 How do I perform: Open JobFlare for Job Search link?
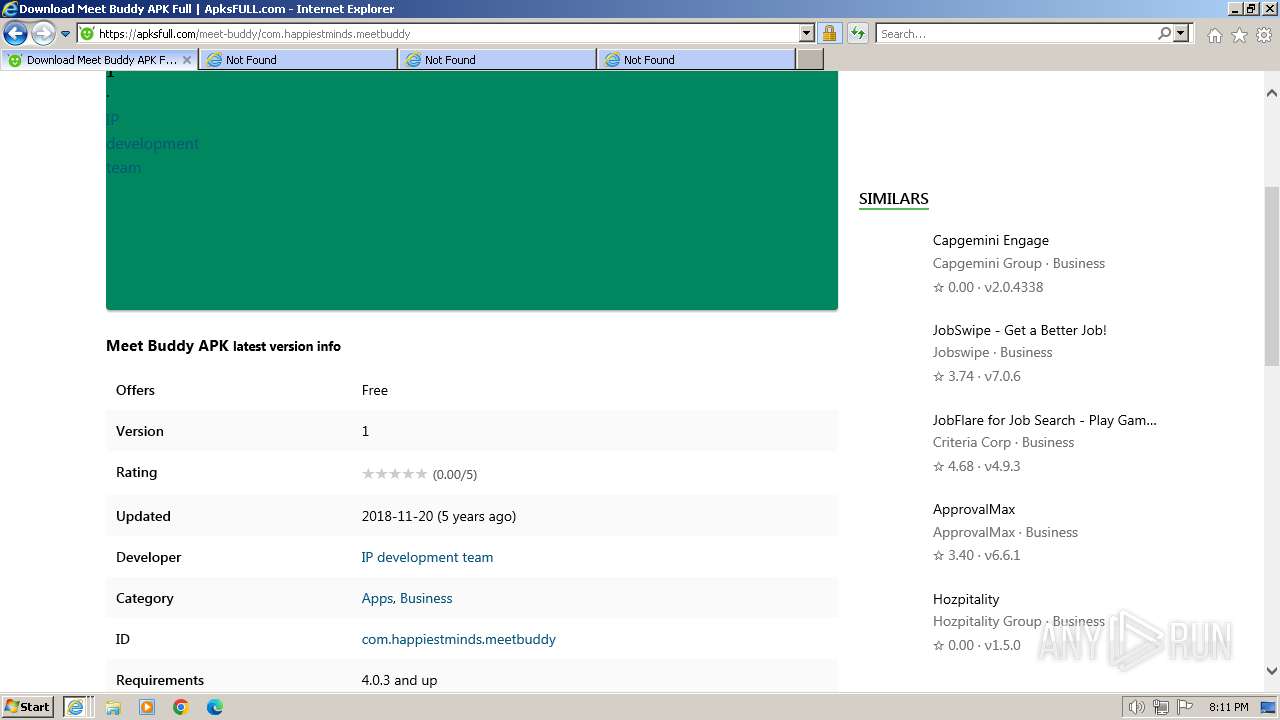pyautogui.click(x=1044, y=420)
